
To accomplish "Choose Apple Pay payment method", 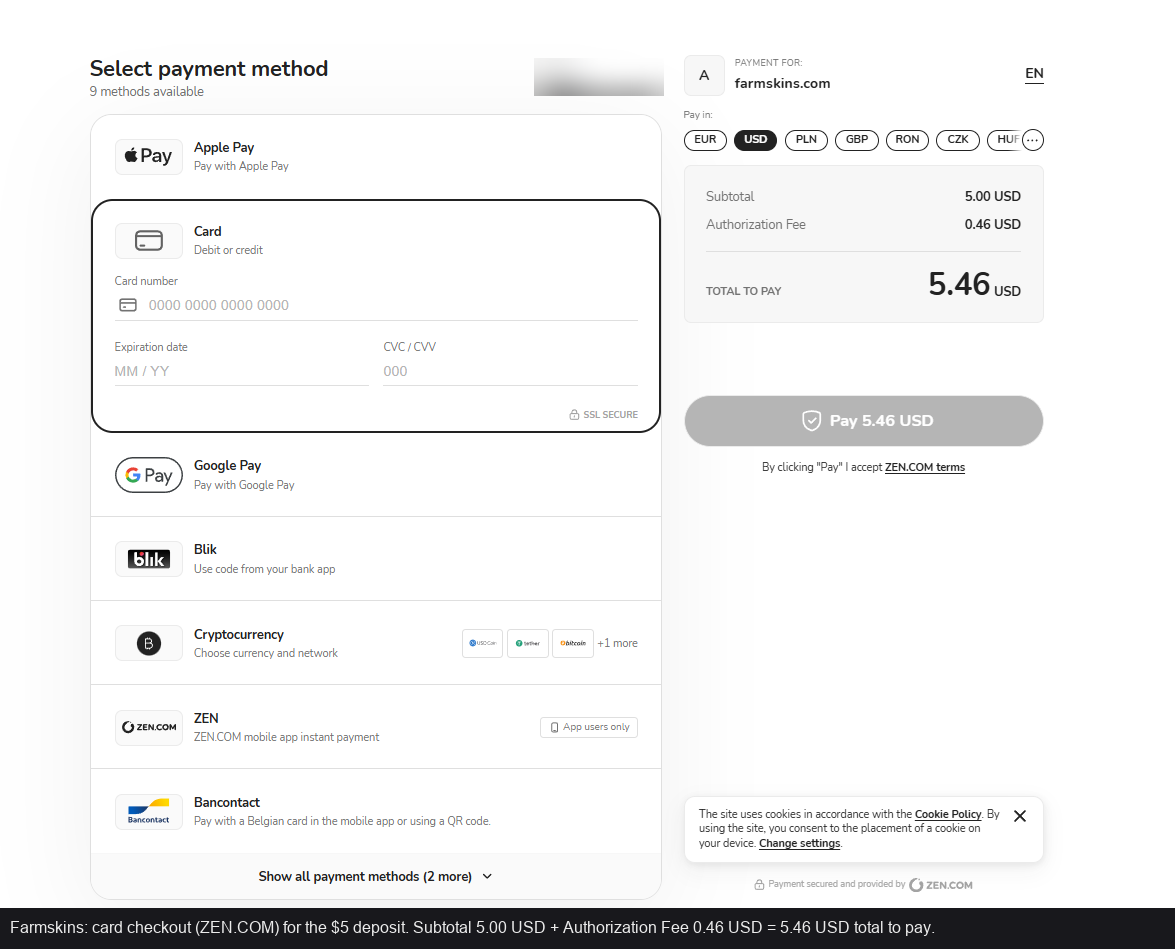I will coord(376,157).
